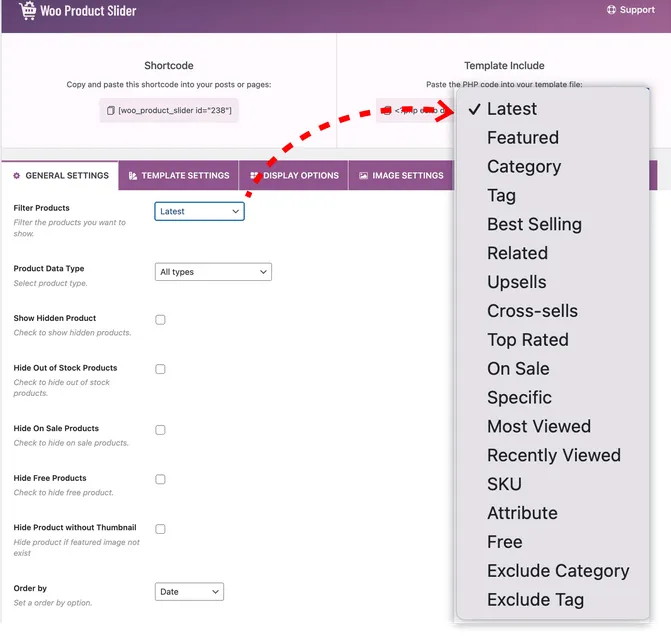Enable Hide On Sale Products checkbox
Screen dimensions: 671x636
pos(160,430)
